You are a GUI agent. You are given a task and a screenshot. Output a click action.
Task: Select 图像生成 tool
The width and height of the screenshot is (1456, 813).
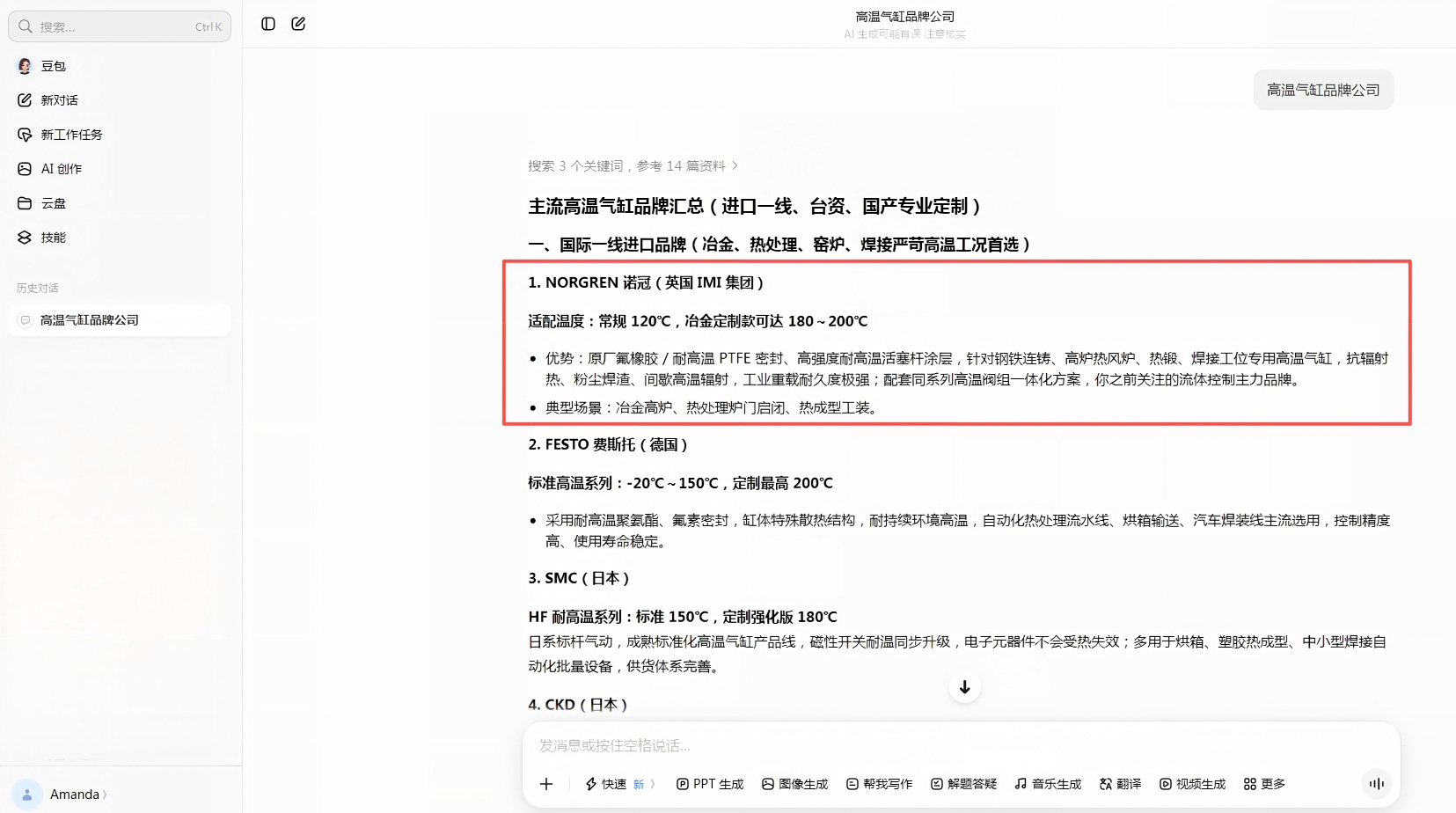click(795, 784)
